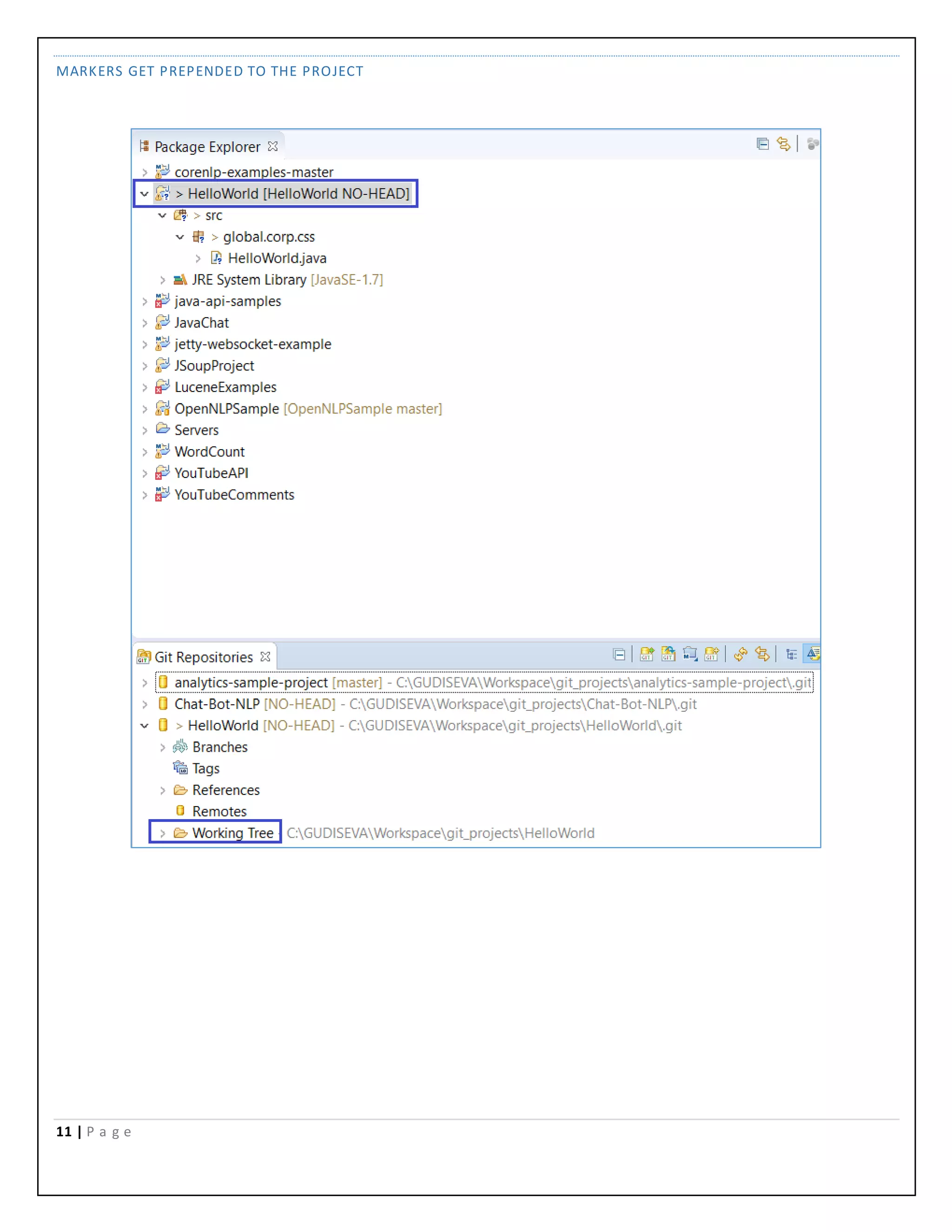
Task: Click Maven import icon in Git toolbar
Action: pyautogui.click(x=690, y=654)
